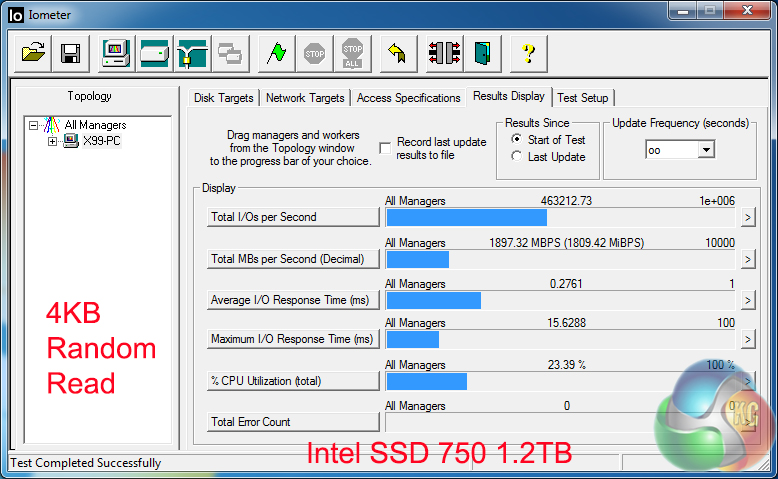Click the 463212.73 IOPS value
Screen dimensions: 778x479
click(x=566, y=201)
